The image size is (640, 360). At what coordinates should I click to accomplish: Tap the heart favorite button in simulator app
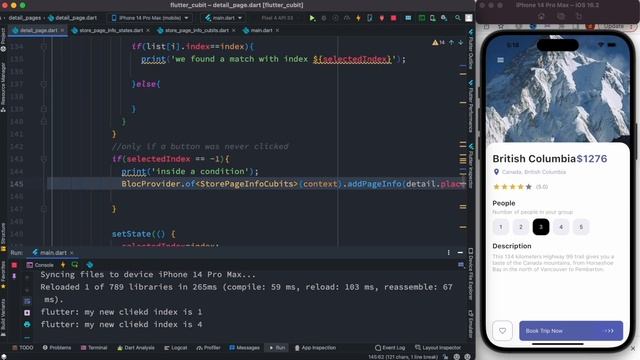tap(502, 331)
